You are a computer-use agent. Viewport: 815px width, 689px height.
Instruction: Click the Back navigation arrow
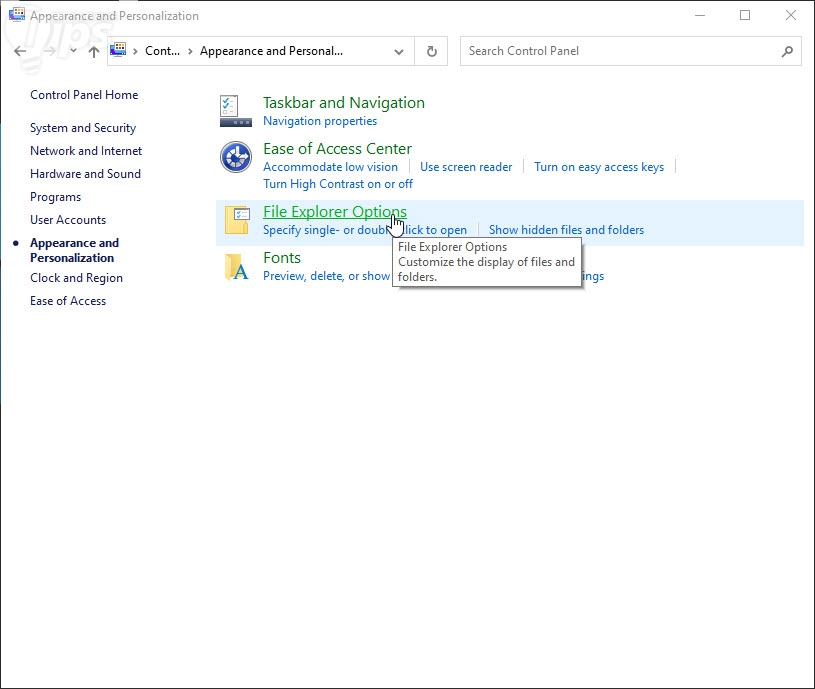(x=20, y=51)
